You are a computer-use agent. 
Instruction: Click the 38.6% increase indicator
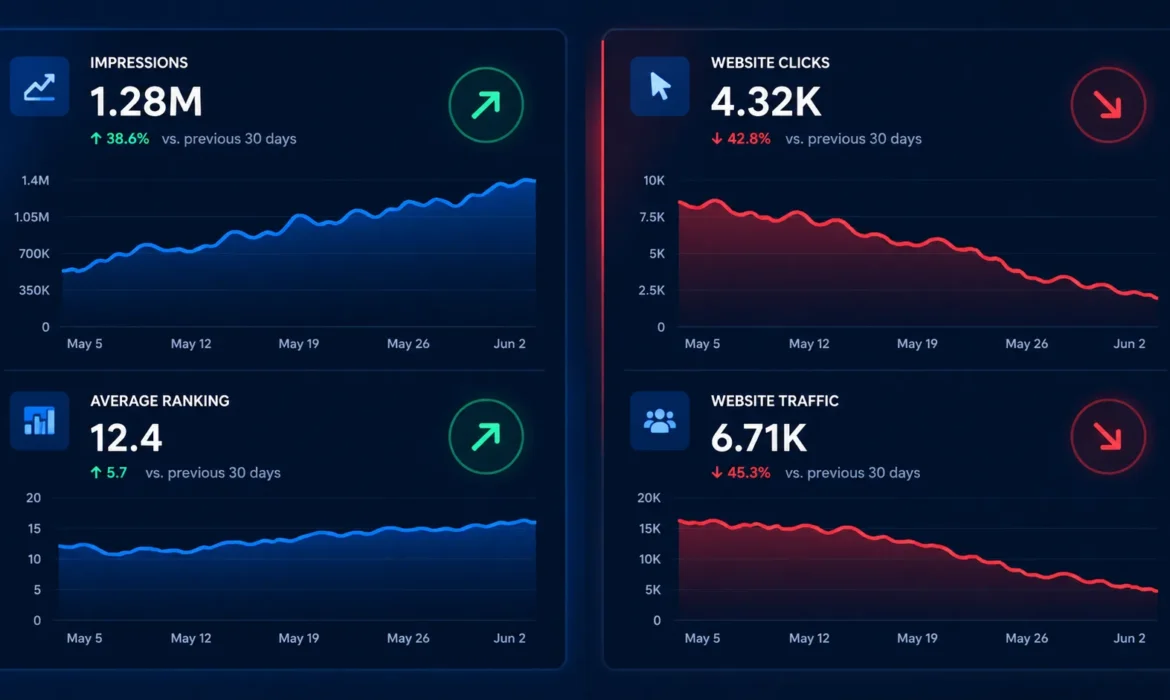click(119, 139)
